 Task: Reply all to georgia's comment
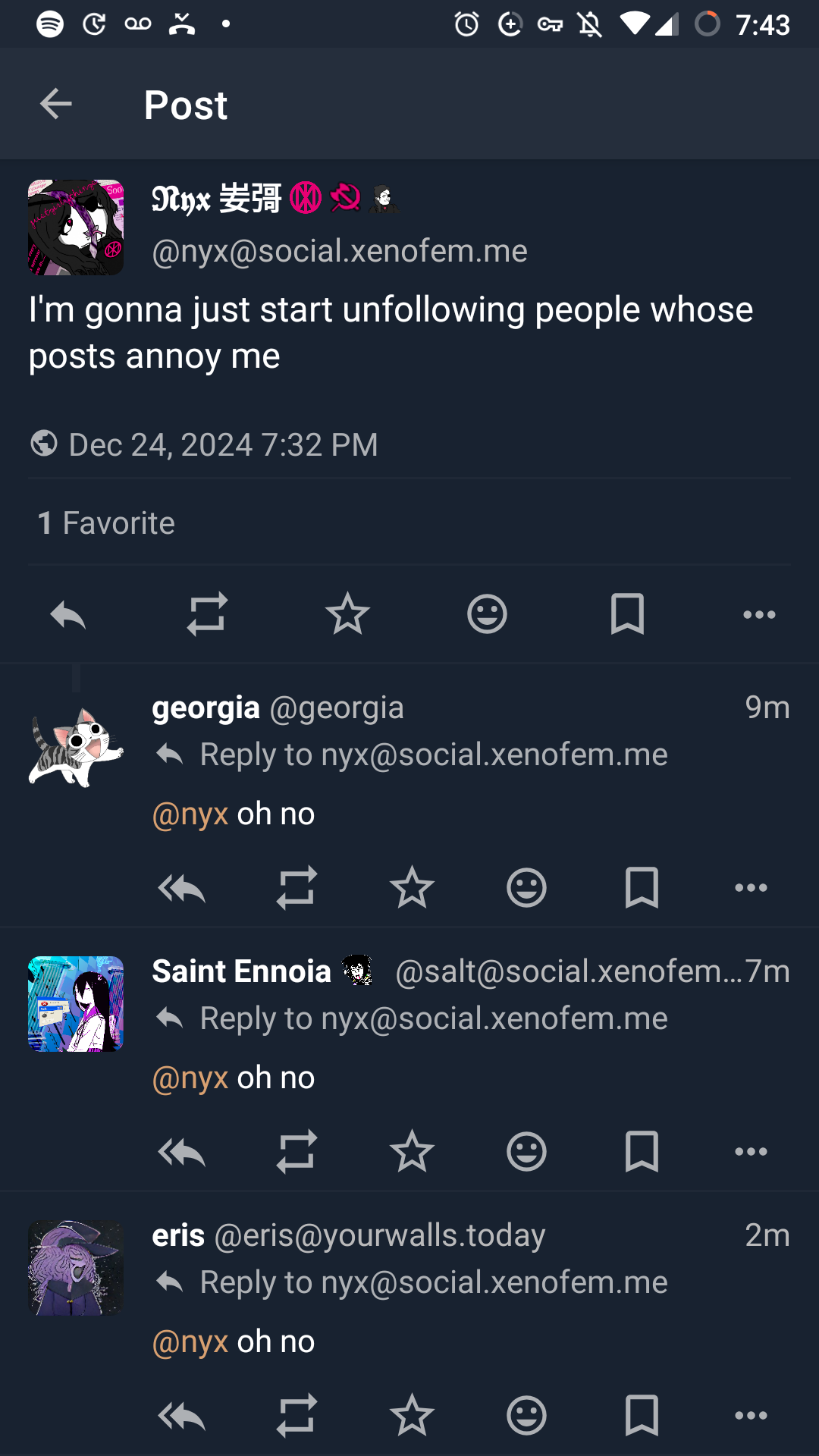point(182,887)
